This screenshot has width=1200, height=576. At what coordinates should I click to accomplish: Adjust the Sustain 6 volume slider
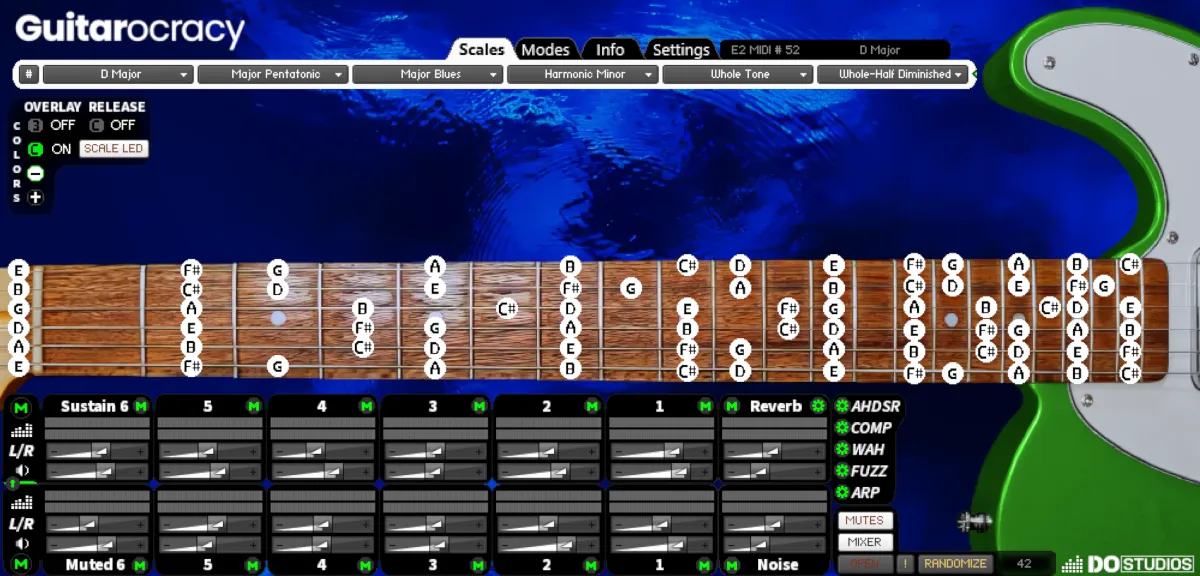[97, 471]
